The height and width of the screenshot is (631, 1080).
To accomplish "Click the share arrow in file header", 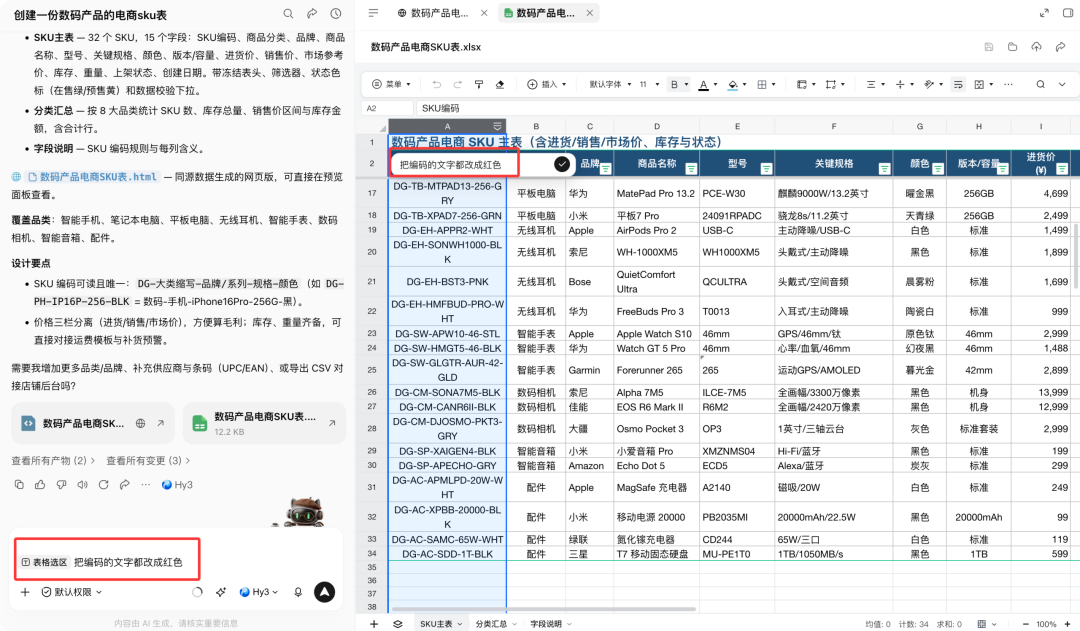I will click(x=1061, y=47).
